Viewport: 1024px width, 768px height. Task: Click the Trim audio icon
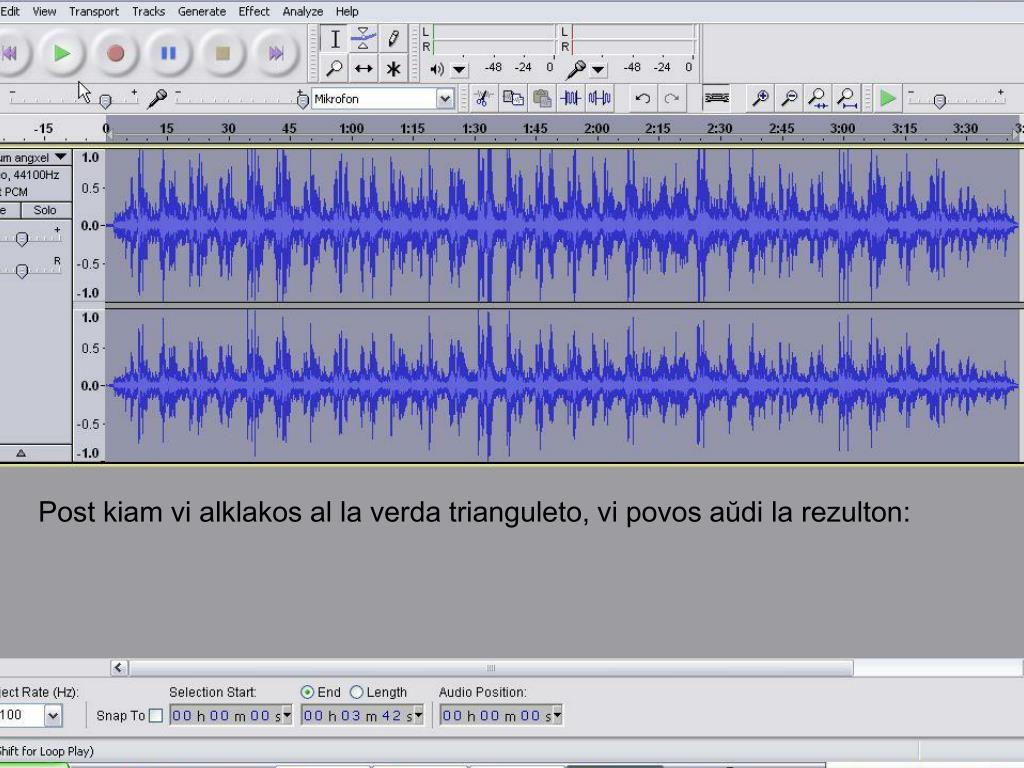tap(570, 99)
